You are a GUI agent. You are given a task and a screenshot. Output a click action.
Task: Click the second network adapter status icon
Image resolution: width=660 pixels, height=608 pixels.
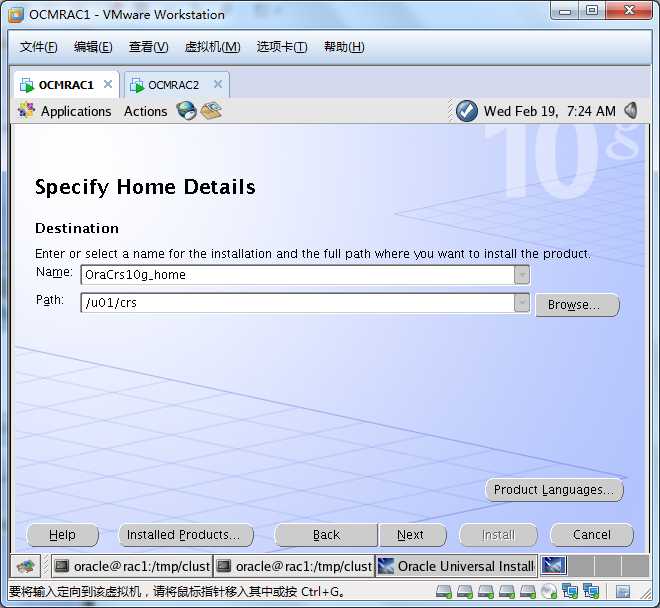(x=591, y=591)
